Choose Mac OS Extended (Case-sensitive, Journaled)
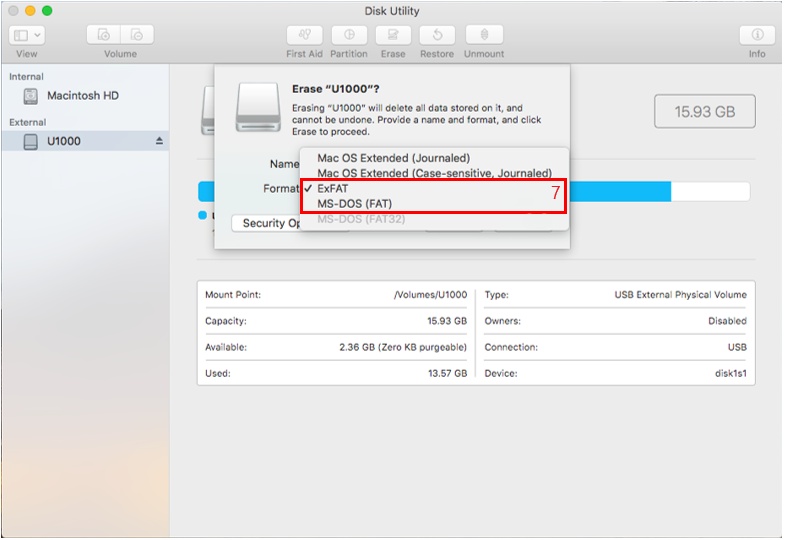Image resolution: width=795 pixels, height=540 pixels. point(434,173)
